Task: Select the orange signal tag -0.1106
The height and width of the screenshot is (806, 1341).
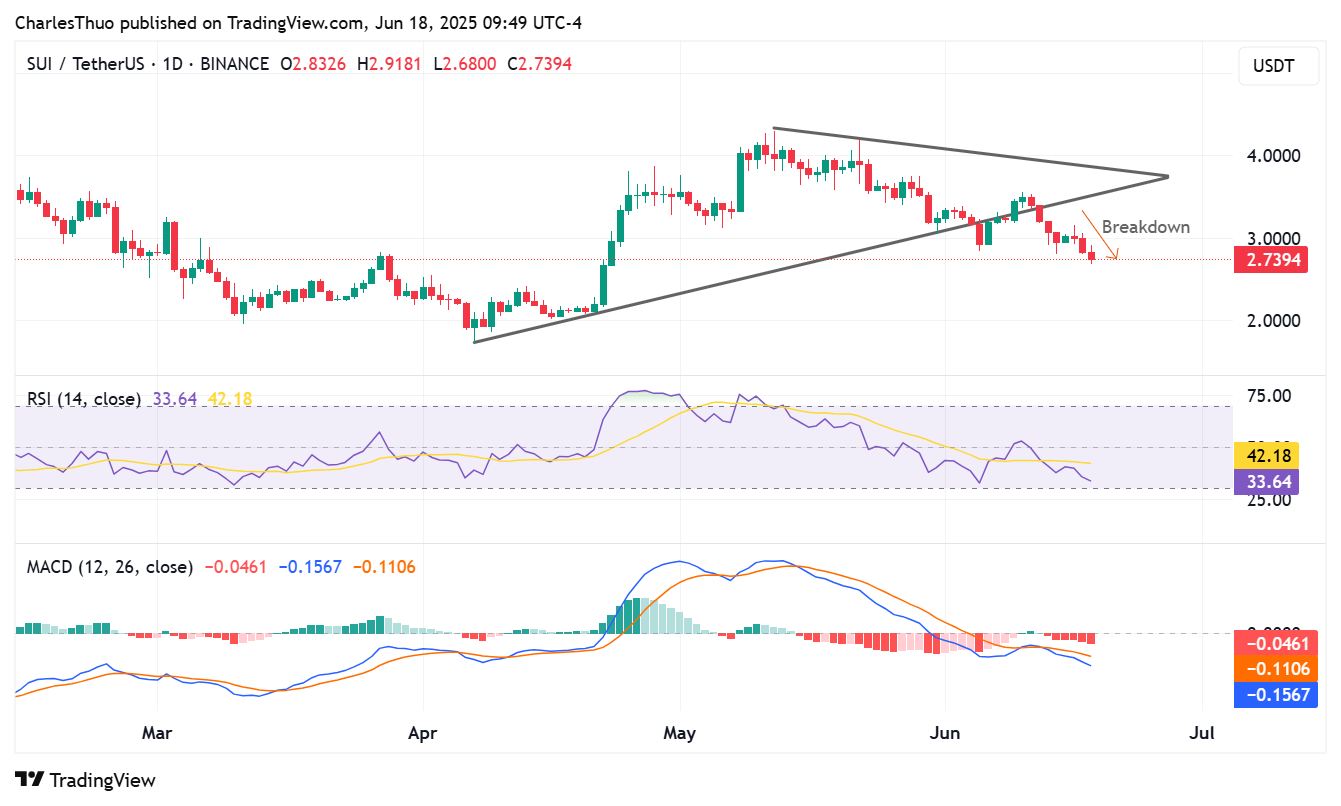Action: pyautogui.click(x=1274, y=669)
